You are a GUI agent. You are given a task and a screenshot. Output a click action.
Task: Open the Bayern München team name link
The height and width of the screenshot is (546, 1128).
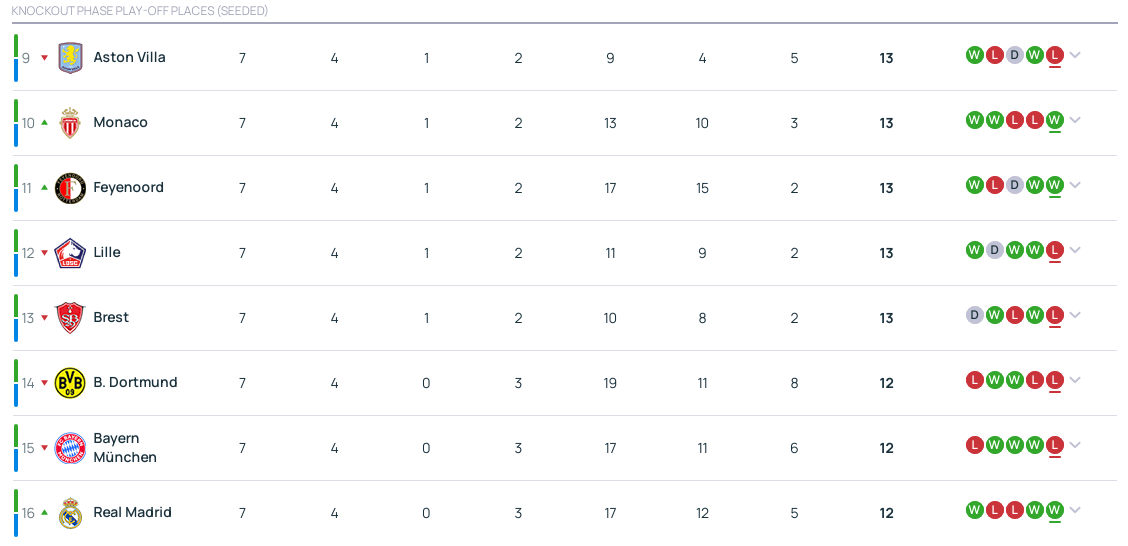click(x=124, y=447)
